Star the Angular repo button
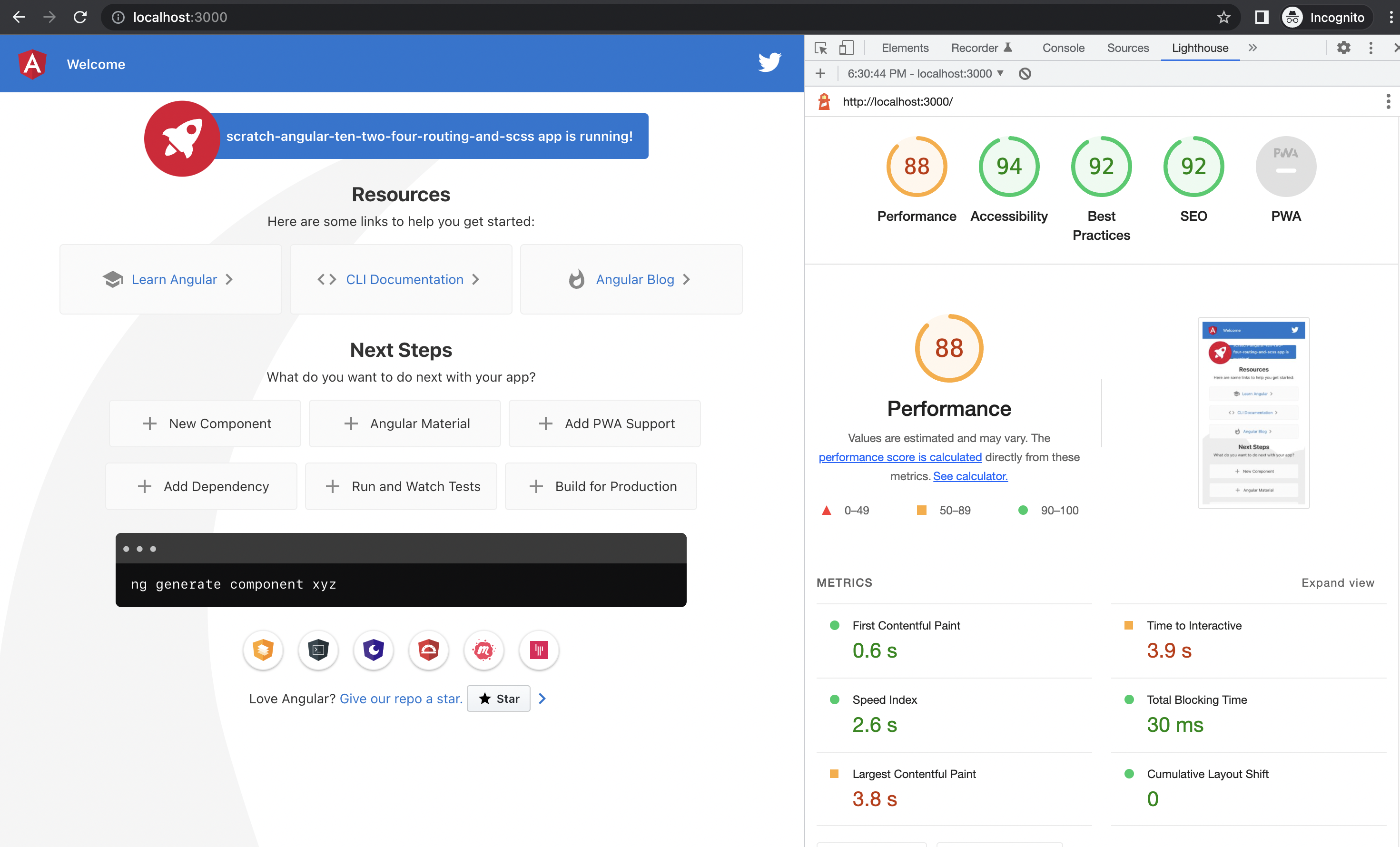1400x847 pixels. click(498, 698)
